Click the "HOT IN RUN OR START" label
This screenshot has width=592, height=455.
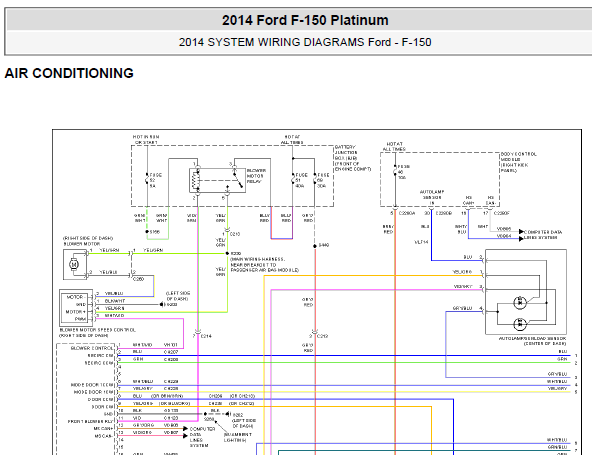146,140
